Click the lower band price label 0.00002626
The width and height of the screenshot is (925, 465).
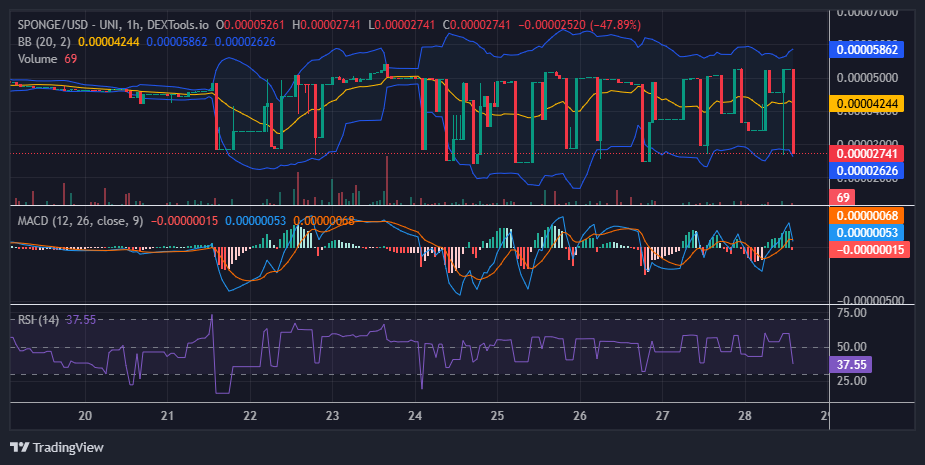(x=866, y=171)
